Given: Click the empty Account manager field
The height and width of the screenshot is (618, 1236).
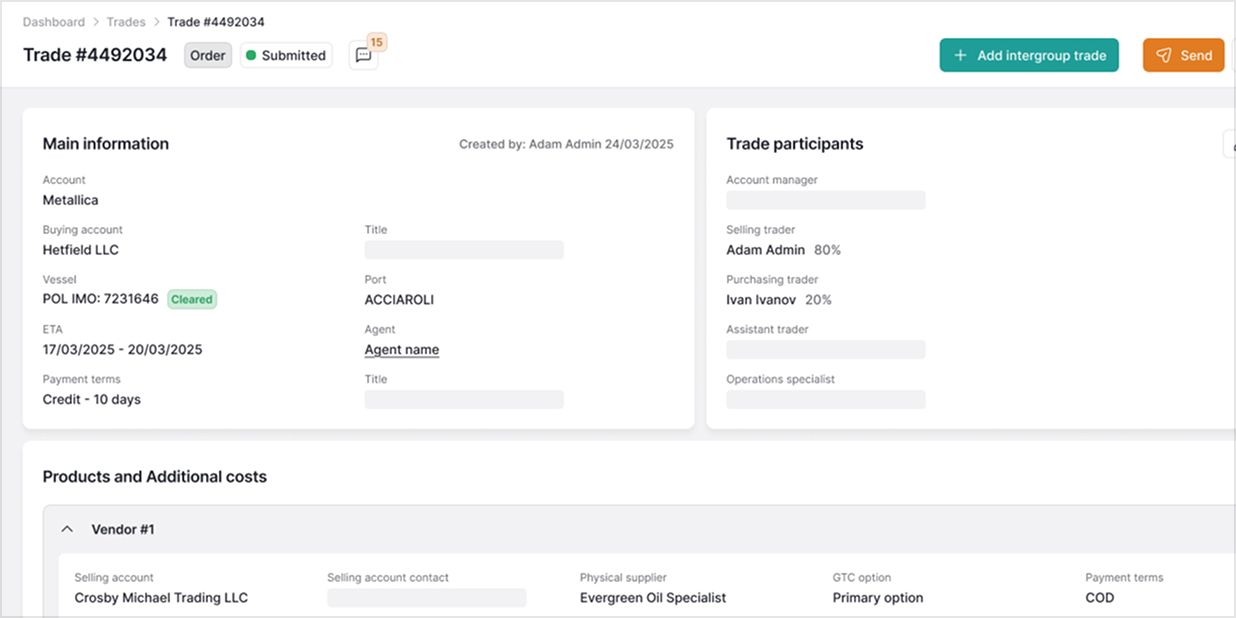Looking at the screenshot, I should pos(825,200).
